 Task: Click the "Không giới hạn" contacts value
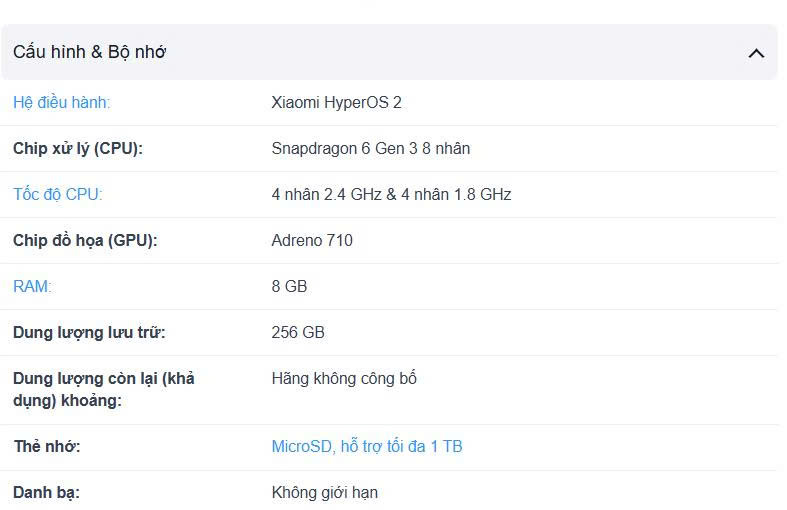[x=324, y=492]
